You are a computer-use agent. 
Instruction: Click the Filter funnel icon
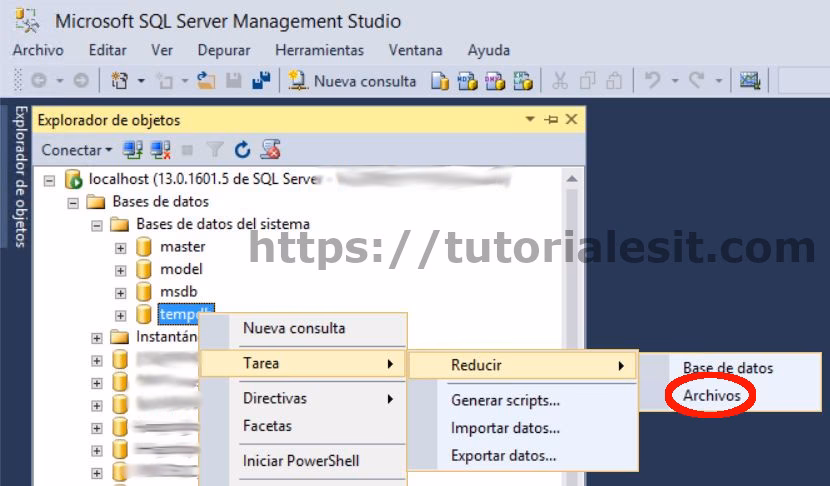coord(215,150)
